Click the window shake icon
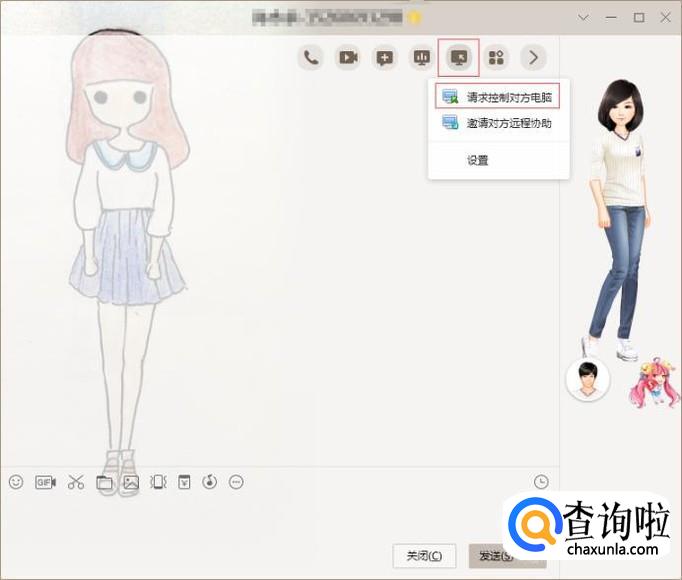The width and height of the screenshot is (682, 580). [x=157, y=482]
